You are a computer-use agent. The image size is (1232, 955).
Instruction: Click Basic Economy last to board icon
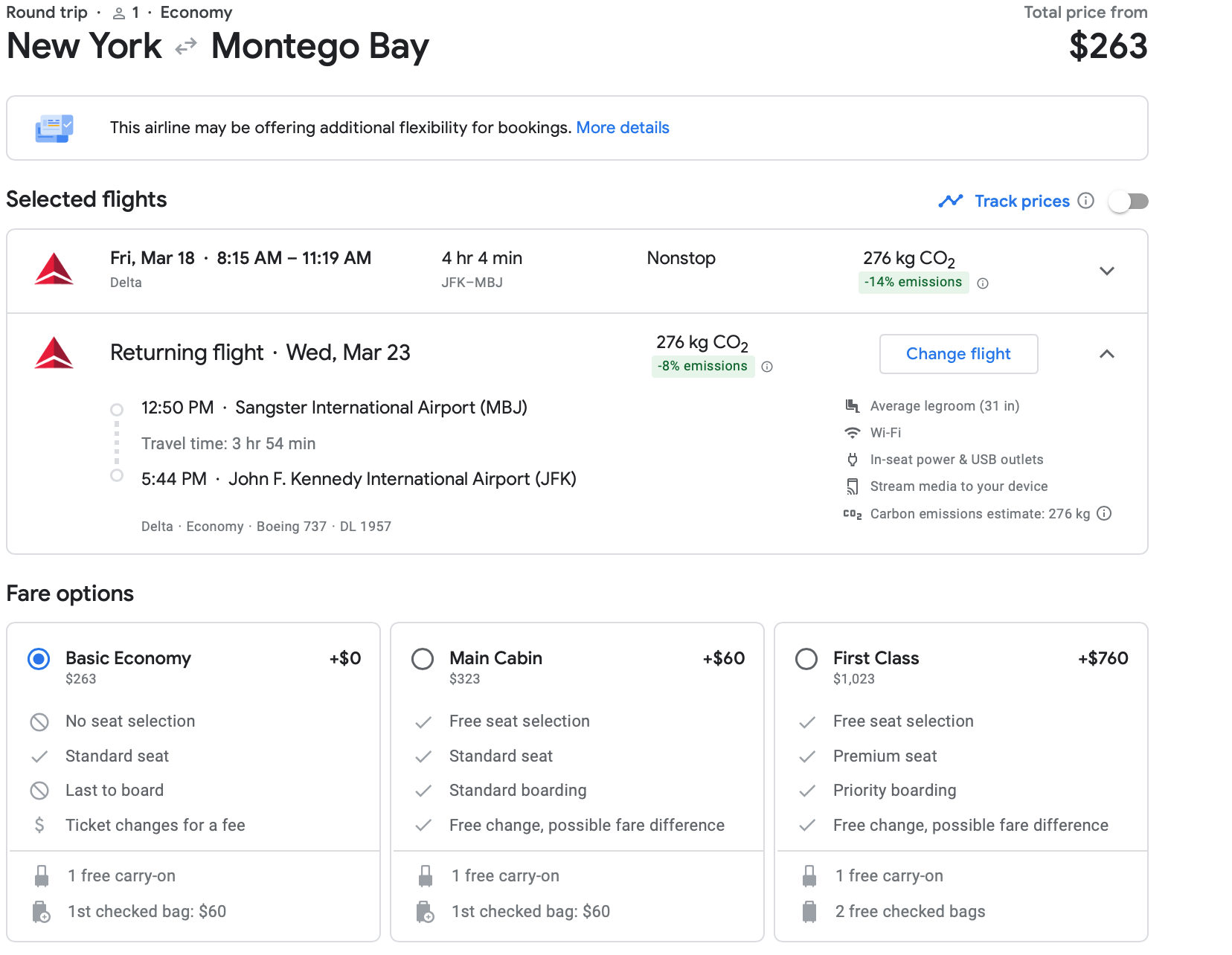point(39,791)
